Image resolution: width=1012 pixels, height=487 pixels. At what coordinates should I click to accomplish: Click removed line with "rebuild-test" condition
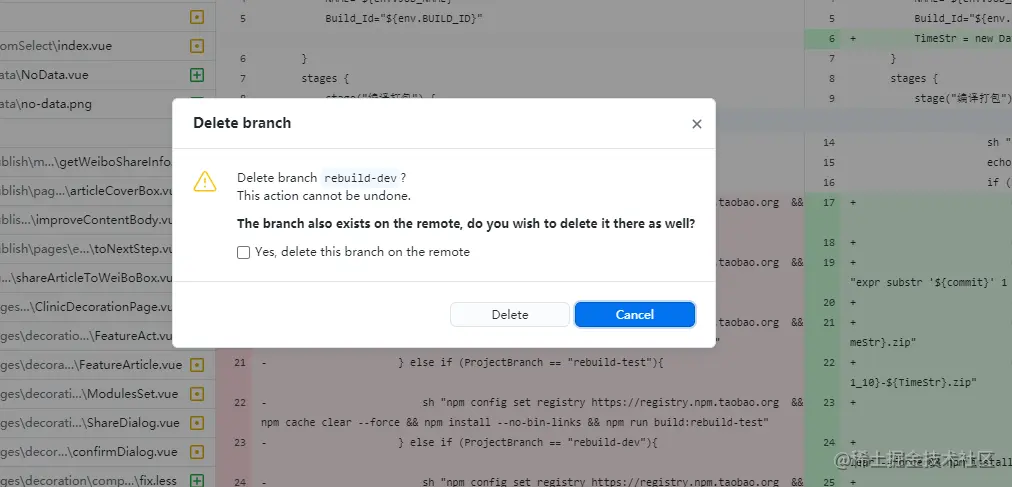531,363
